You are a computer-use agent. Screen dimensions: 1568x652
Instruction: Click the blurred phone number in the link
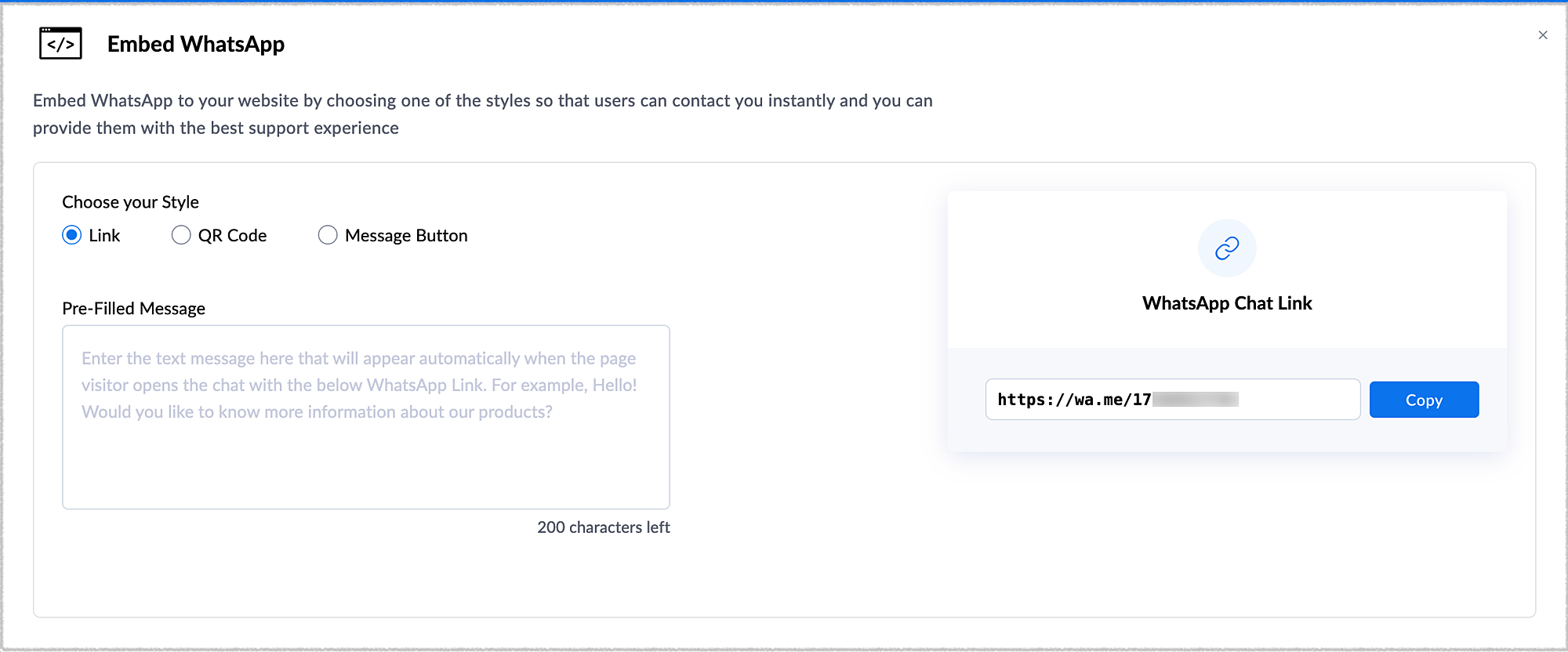[1196, 400]
